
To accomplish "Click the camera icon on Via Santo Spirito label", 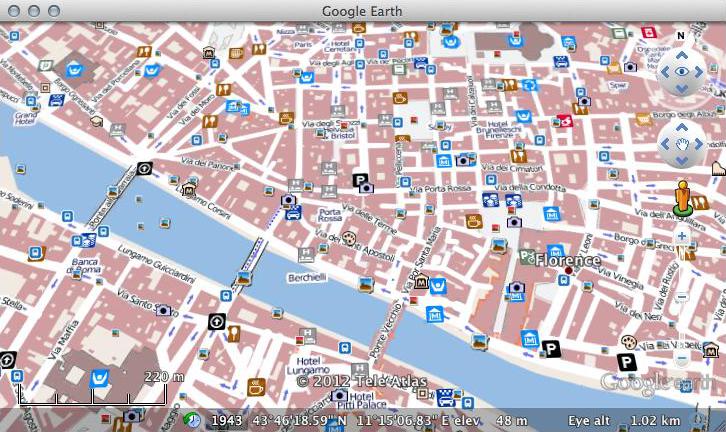I will [x=163, y=310].
